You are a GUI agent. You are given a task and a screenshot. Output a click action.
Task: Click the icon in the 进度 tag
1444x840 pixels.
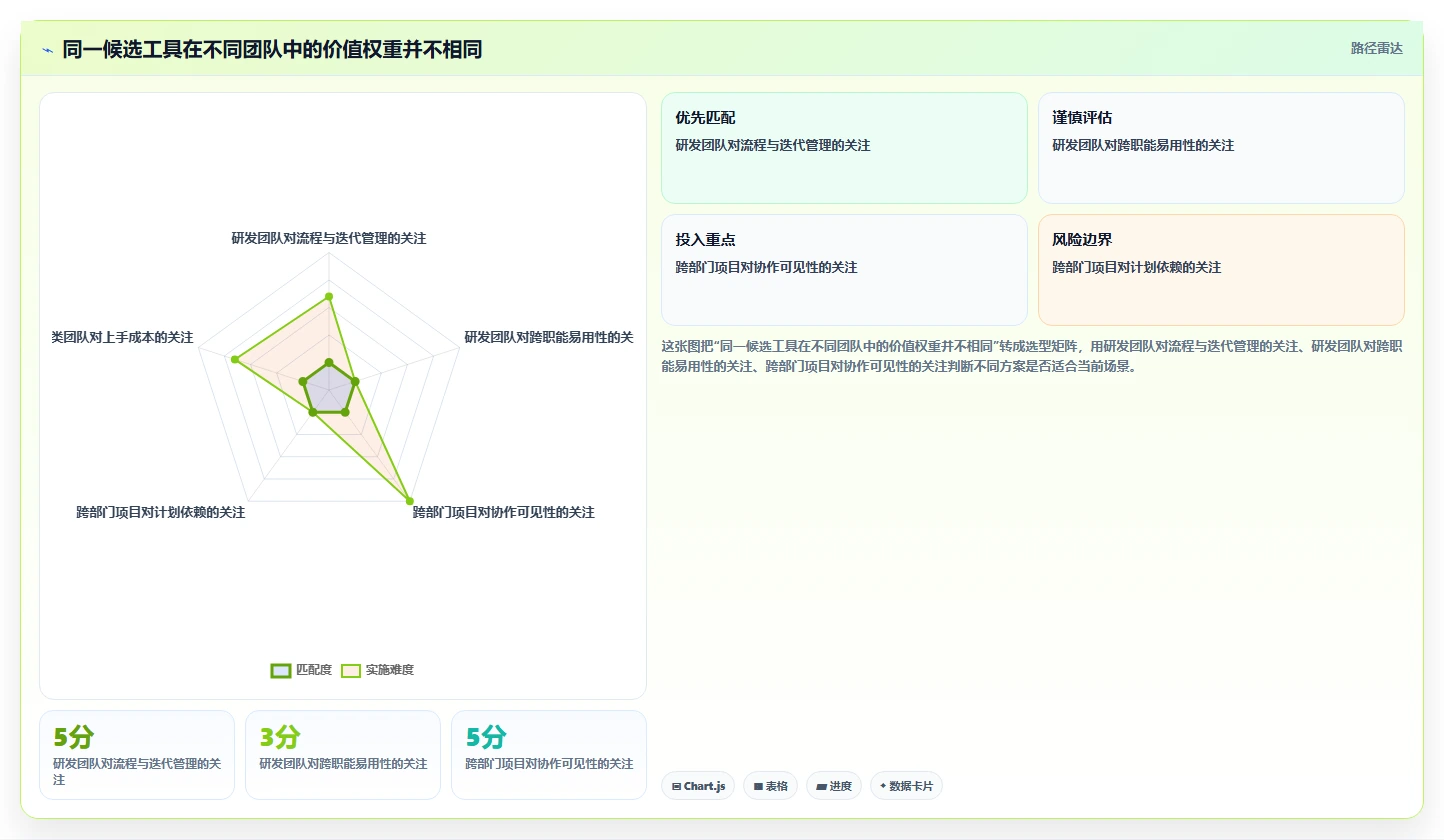(821, 786)
